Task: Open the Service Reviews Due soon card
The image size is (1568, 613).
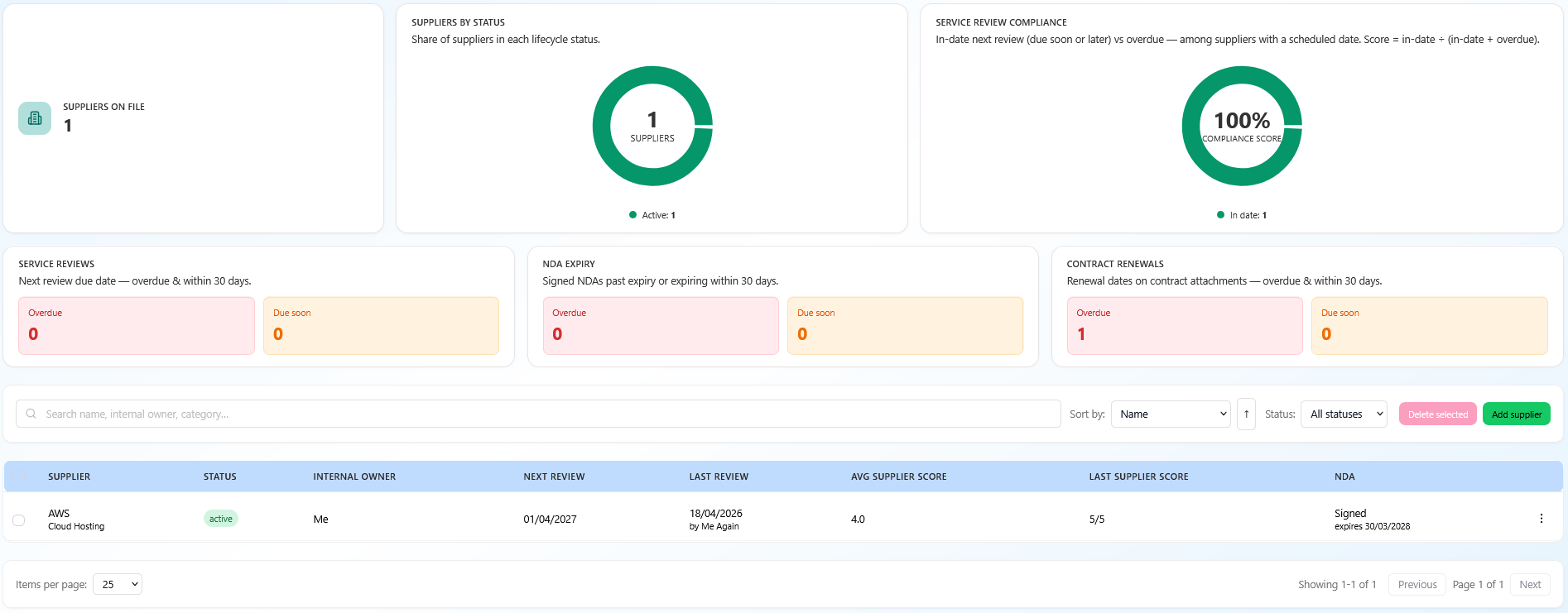Action: point(381,326)
